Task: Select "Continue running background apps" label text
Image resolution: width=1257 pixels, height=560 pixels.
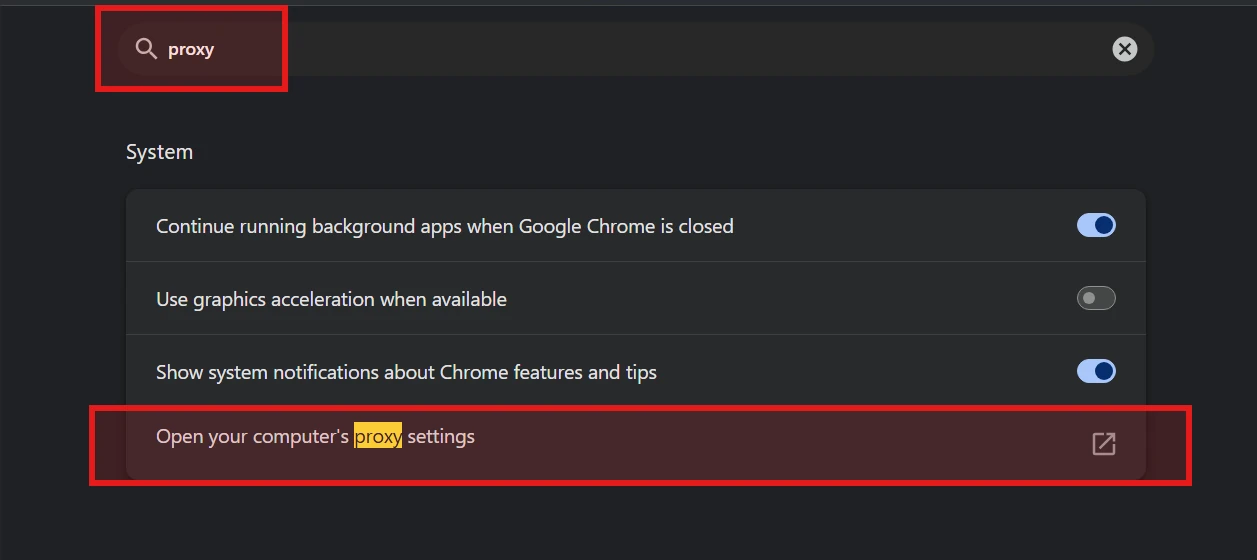Action: pos(308,227)
